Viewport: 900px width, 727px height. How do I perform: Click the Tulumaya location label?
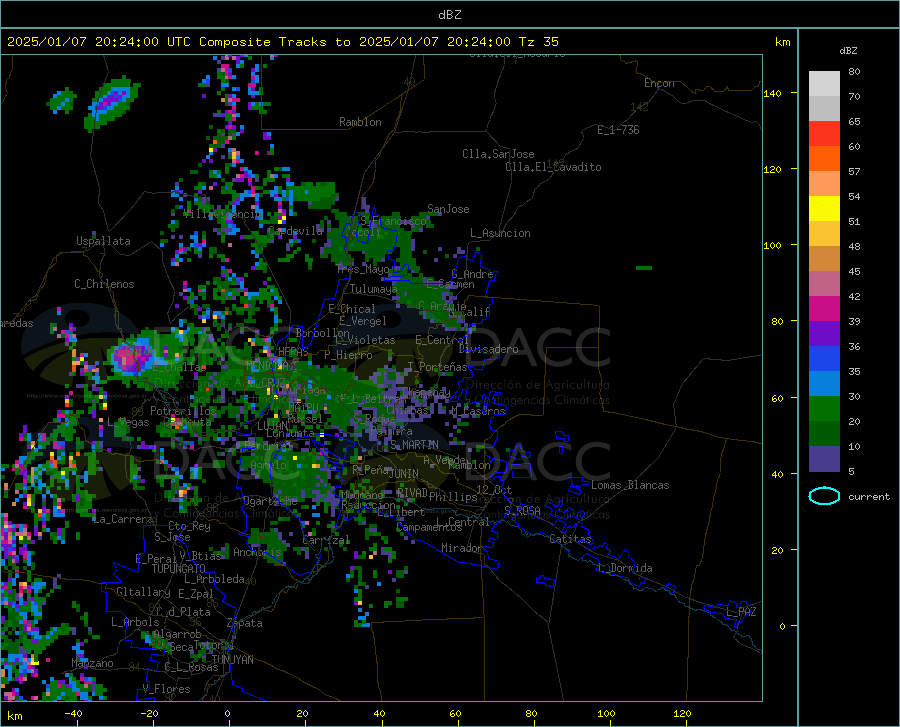(373, 289)
